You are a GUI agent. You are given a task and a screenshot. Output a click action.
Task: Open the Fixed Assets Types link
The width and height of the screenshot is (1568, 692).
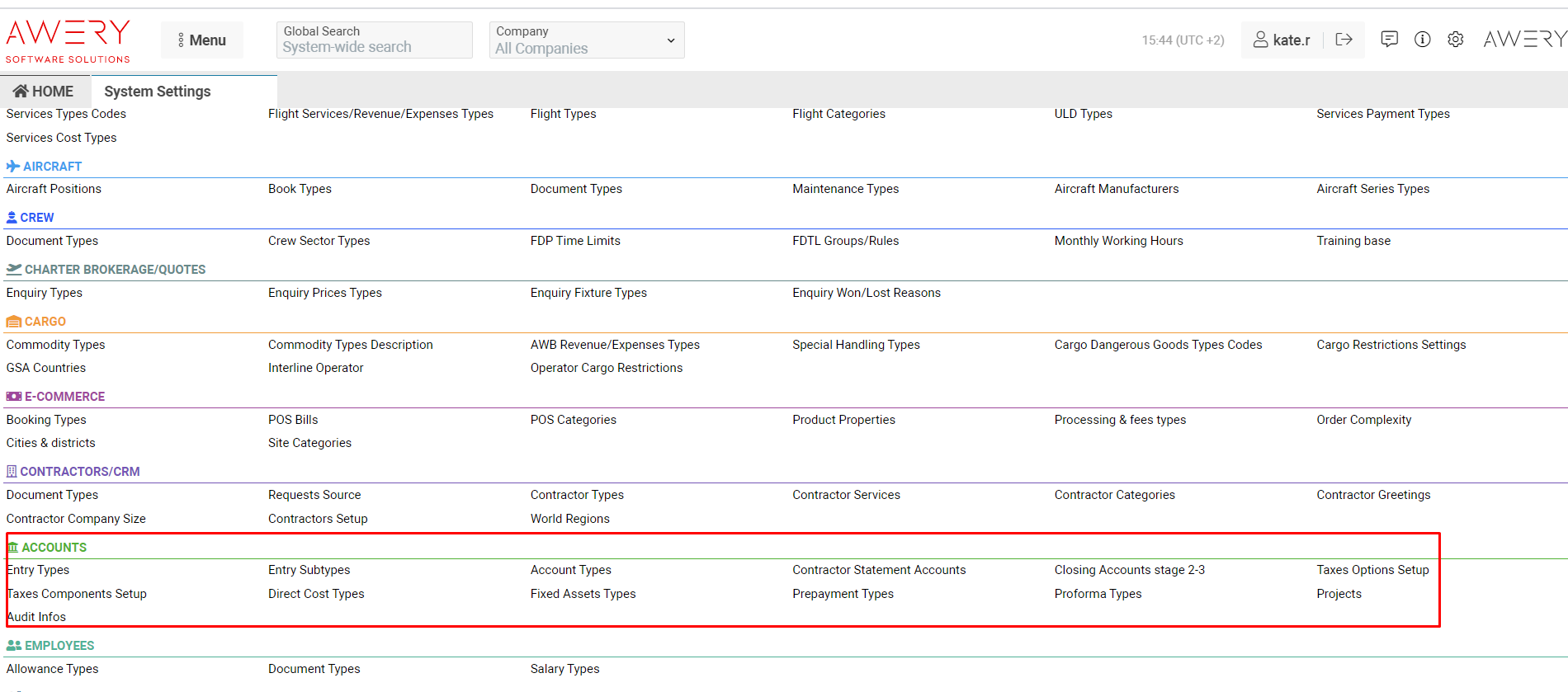pyautogui.click(x=583, y=594)
